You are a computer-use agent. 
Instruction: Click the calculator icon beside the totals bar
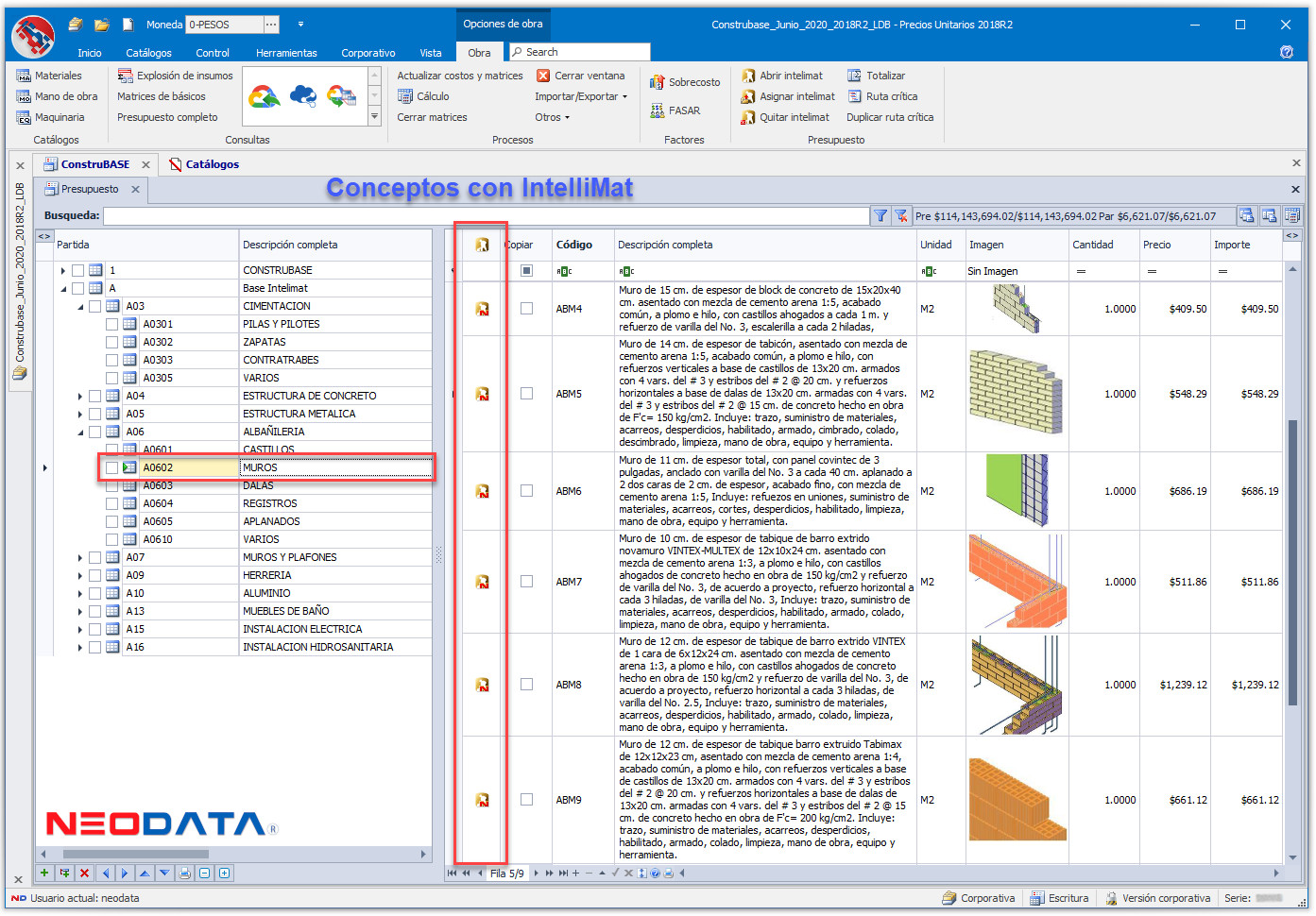1291,215
